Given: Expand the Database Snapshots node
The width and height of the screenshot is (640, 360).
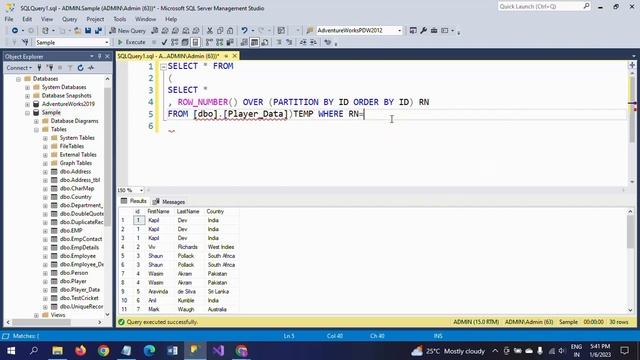Looking at the screenshot, I should [x=27, y=96].
